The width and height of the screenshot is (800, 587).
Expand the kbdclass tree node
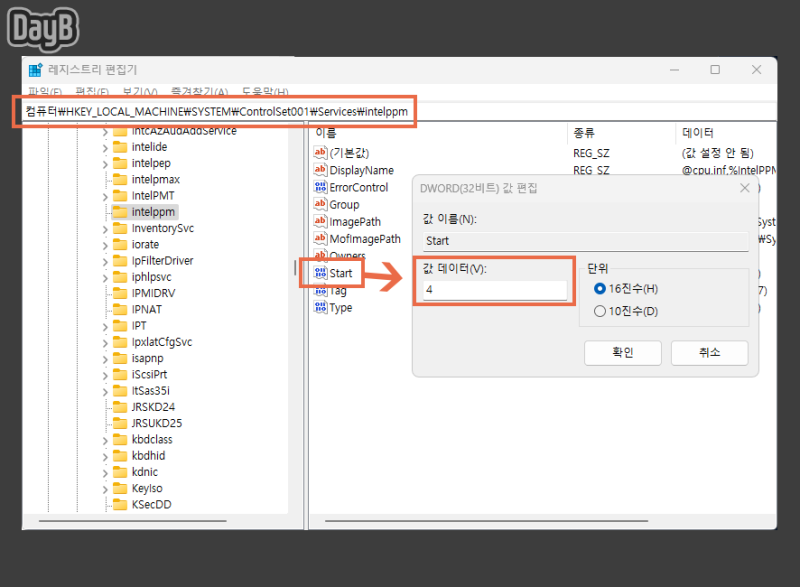coord(105,441)
